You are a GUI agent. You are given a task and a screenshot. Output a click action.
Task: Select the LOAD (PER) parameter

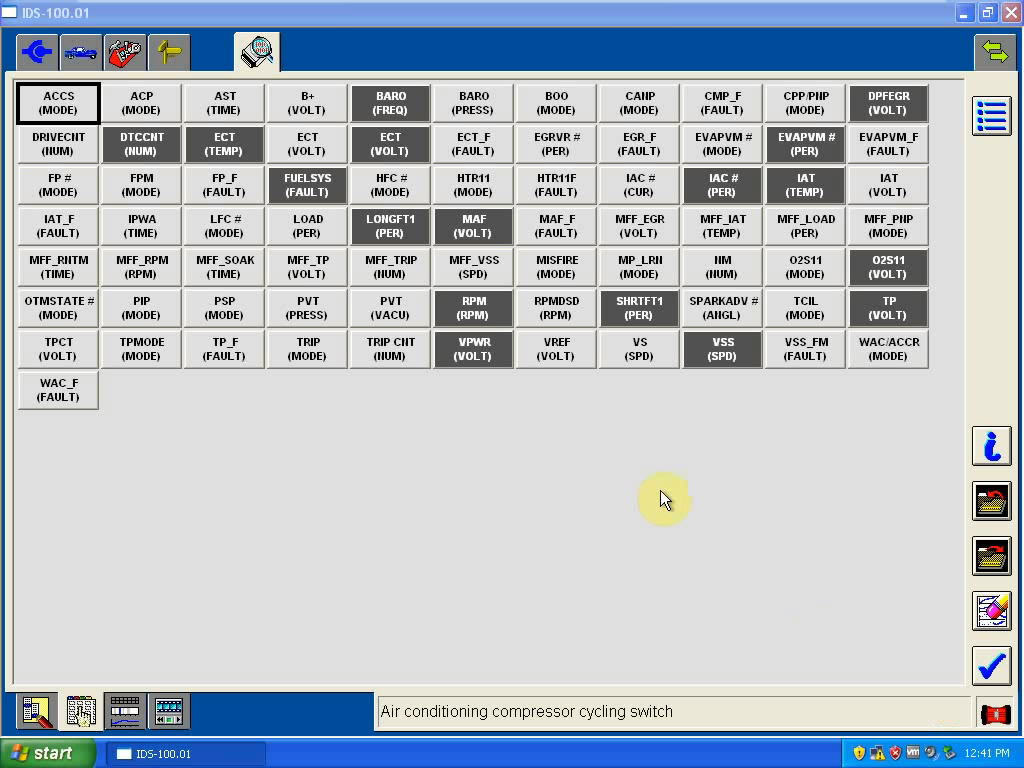tap(307, 227)
